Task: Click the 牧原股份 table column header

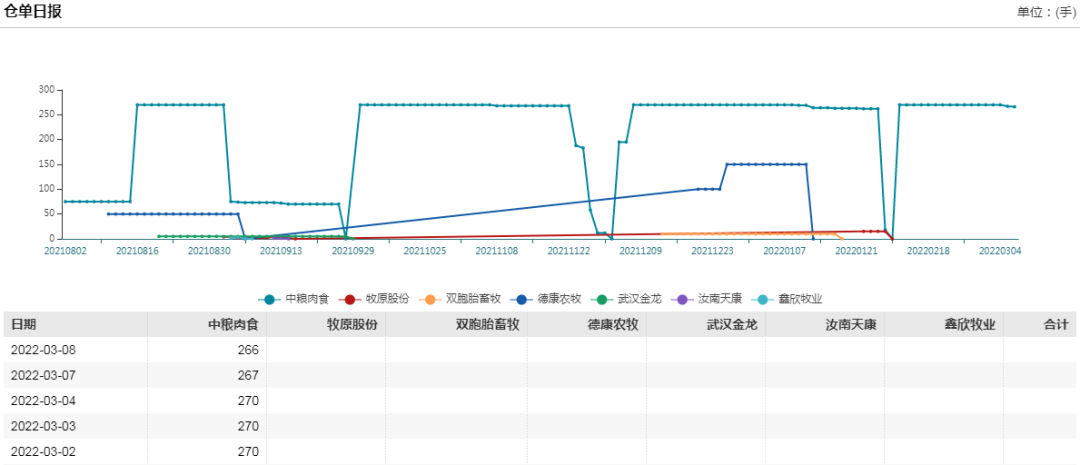Action: point(352,325)
